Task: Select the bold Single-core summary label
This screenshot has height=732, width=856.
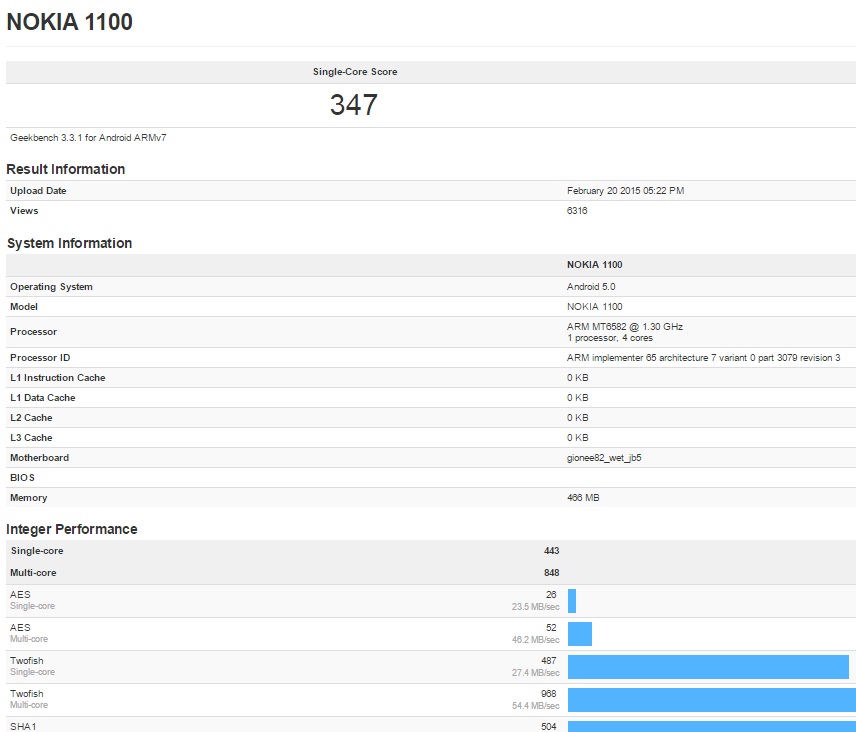Action: 37,551
